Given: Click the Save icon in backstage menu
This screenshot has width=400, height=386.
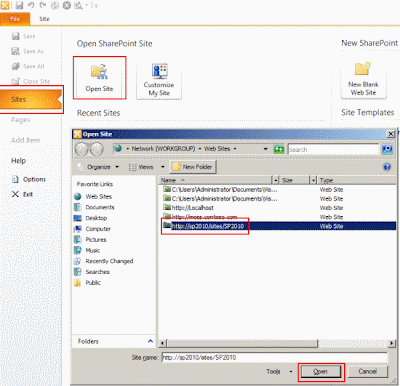Looking at the screenshot, I should [x=16, y=36].
